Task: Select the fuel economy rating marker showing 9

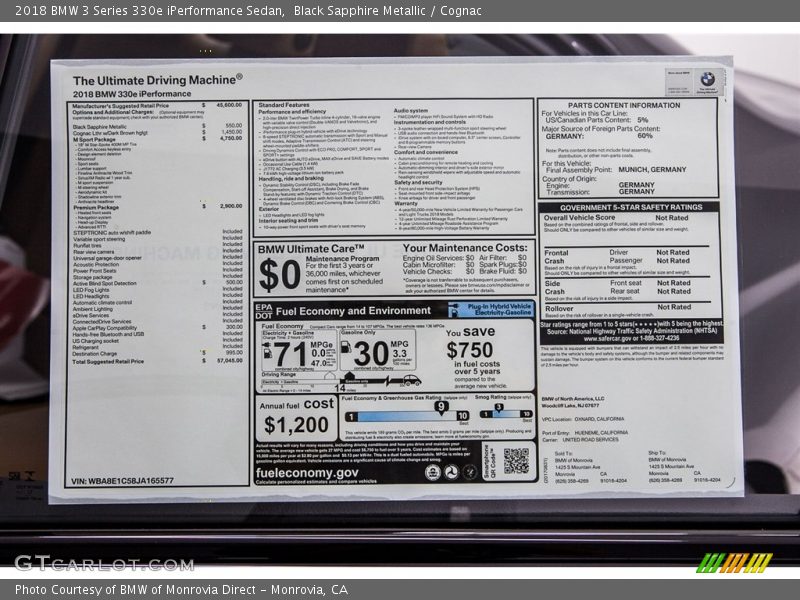Action: click(441, 407)
